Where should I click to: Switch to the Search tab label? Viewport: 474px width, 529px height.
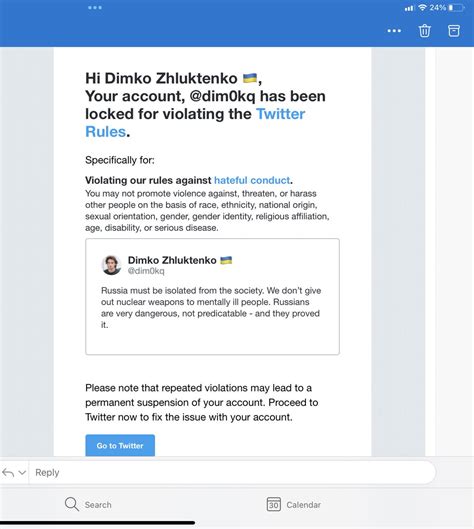(x=98, y=505)
